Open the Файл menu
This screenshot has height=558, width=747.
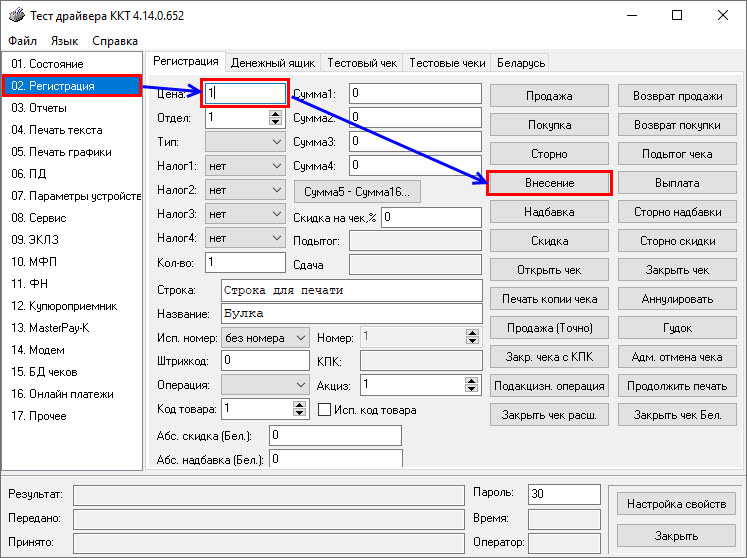pyautogui.click(x=22, y=41)
